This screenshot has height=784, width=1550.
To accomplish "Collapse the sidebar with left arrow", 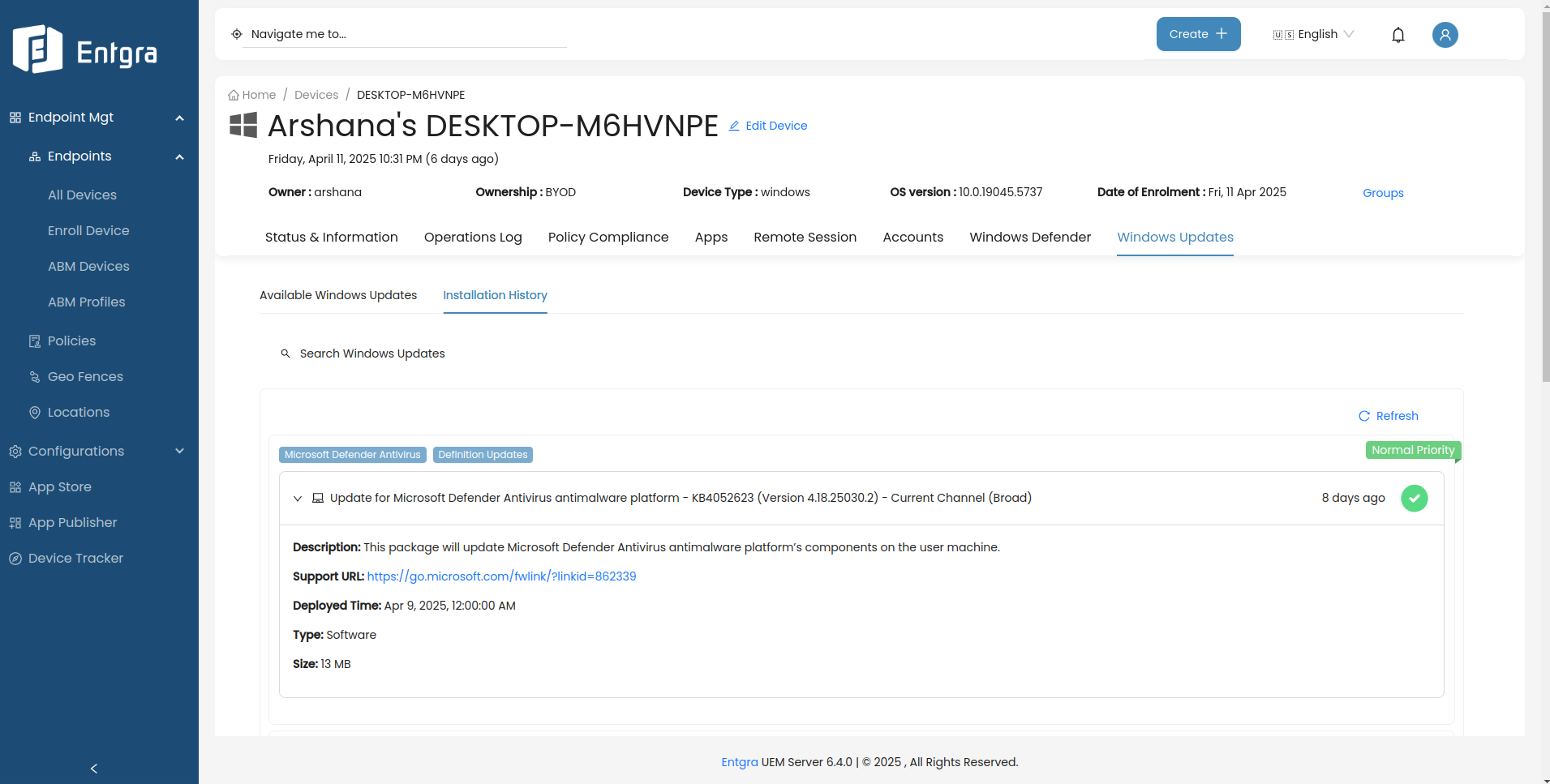I will coord(94,769).
